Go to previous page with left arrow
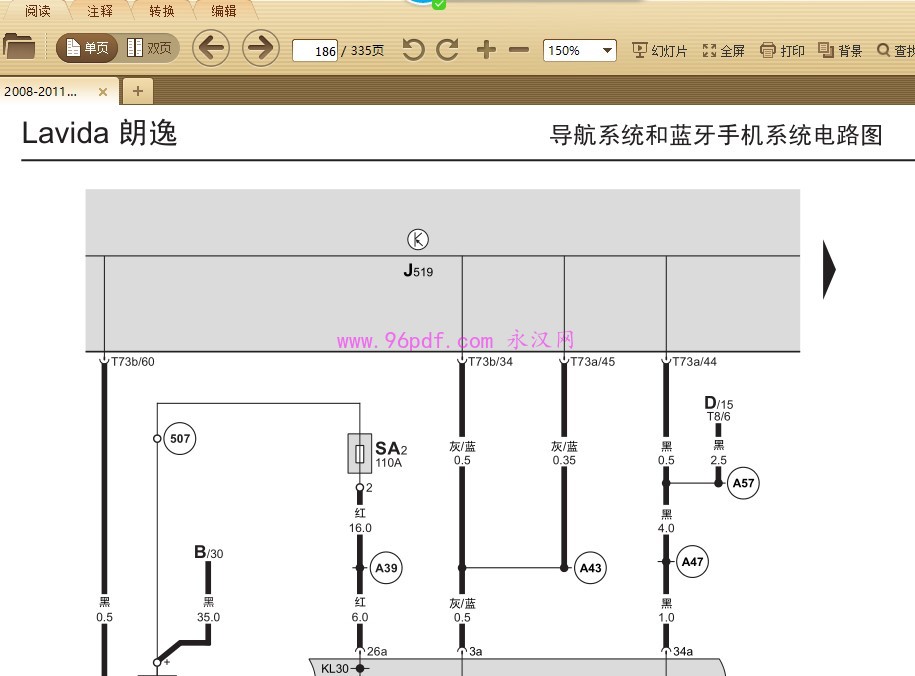 211,48
